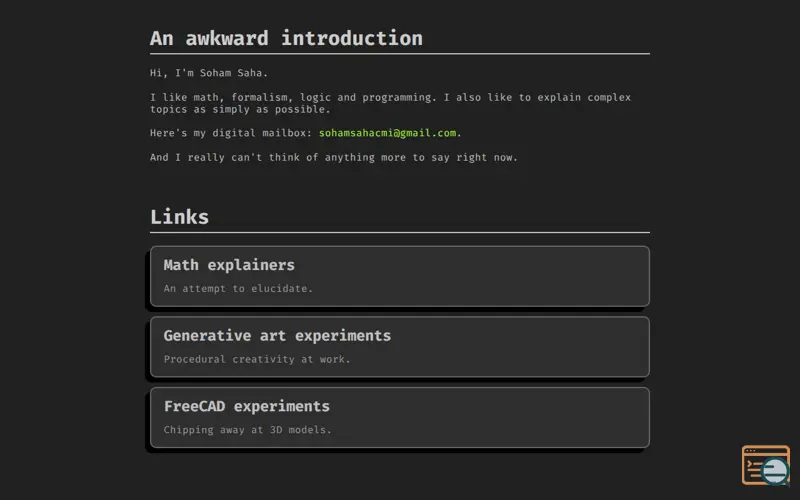Click the "Math explainers" card title
Image resolution: width=800 pixels, height=500 pixels.
229,265
